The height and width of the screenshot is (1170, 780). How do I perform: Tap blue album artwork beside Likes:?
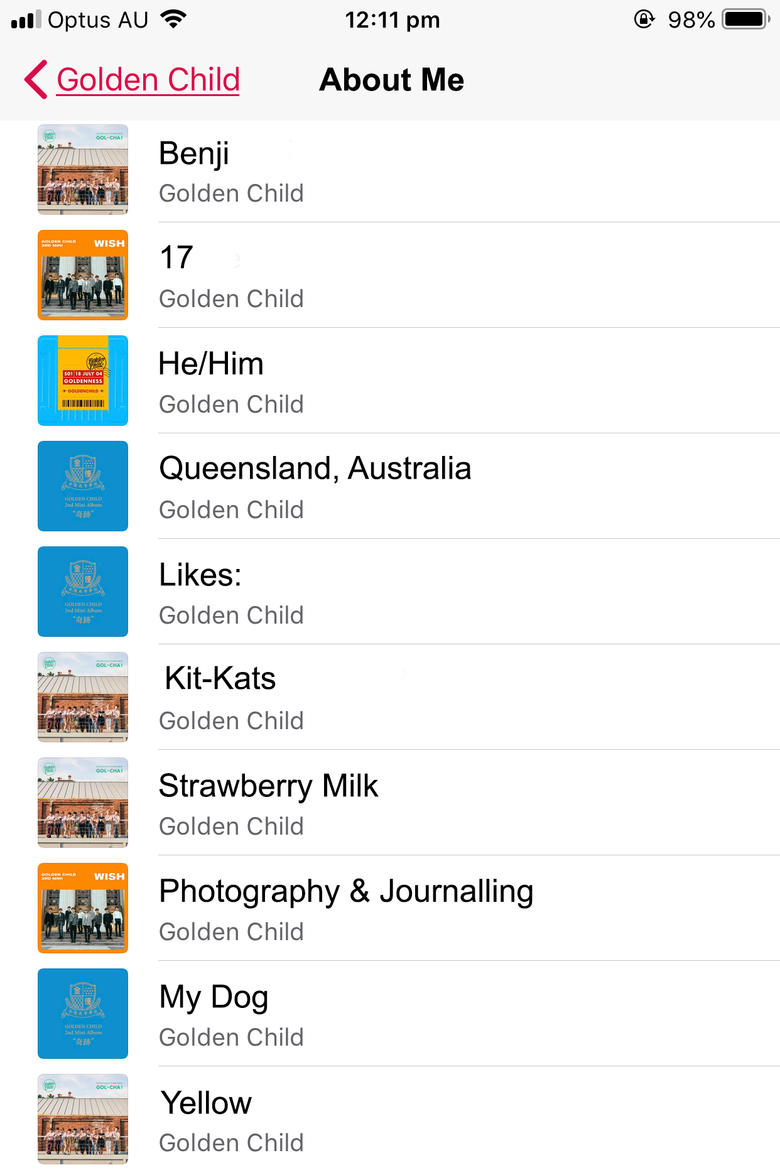83,591
